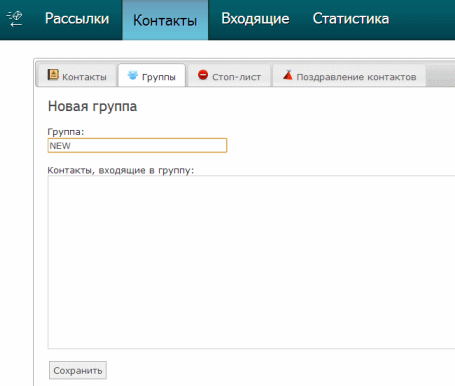Open the Рассылки section
This screenshot has height=386, width=455.
click(x=77, y=19)
